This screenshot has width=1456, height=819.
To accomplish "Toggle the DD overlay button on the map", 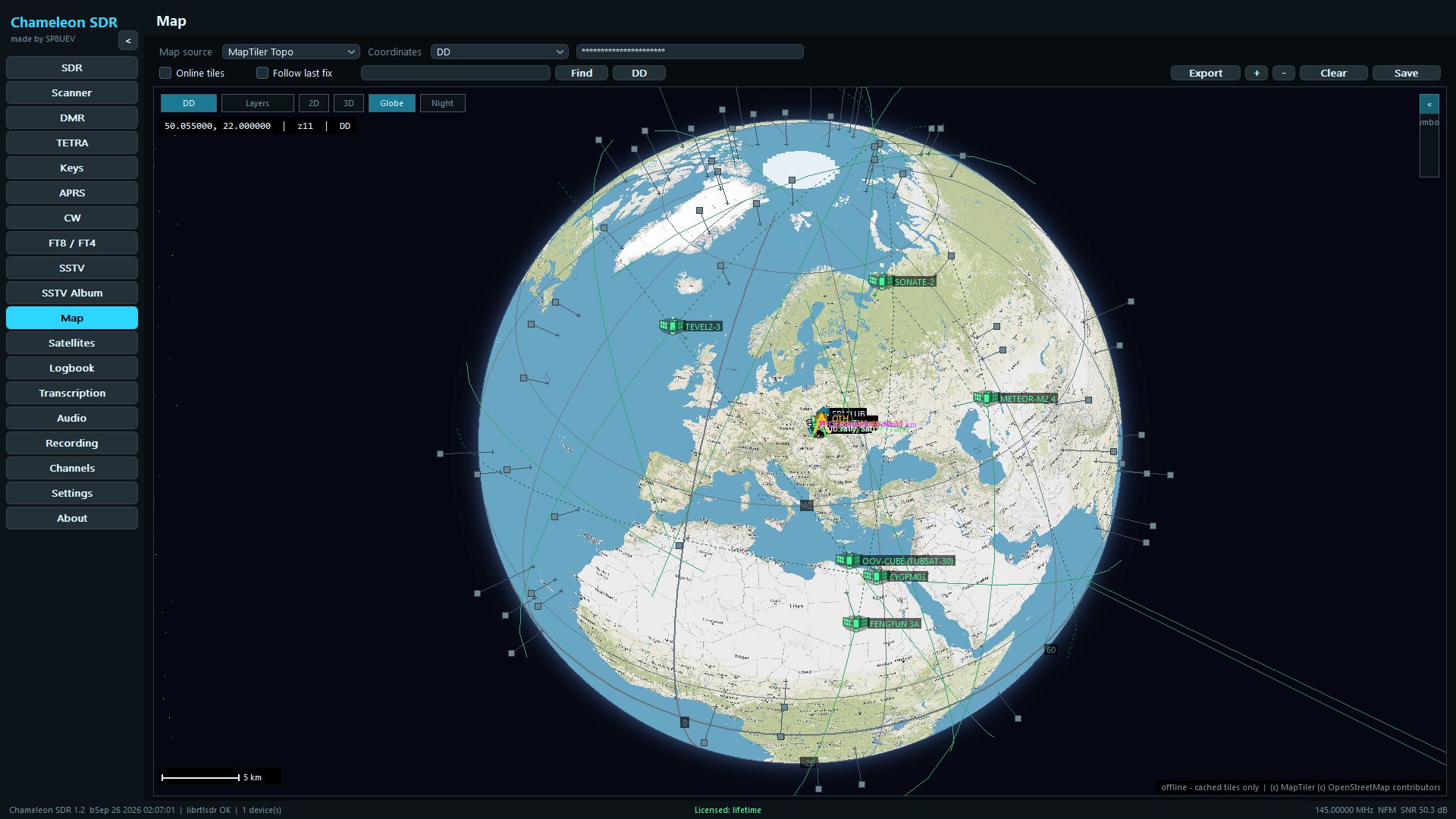I will click(x=189, y=103).
